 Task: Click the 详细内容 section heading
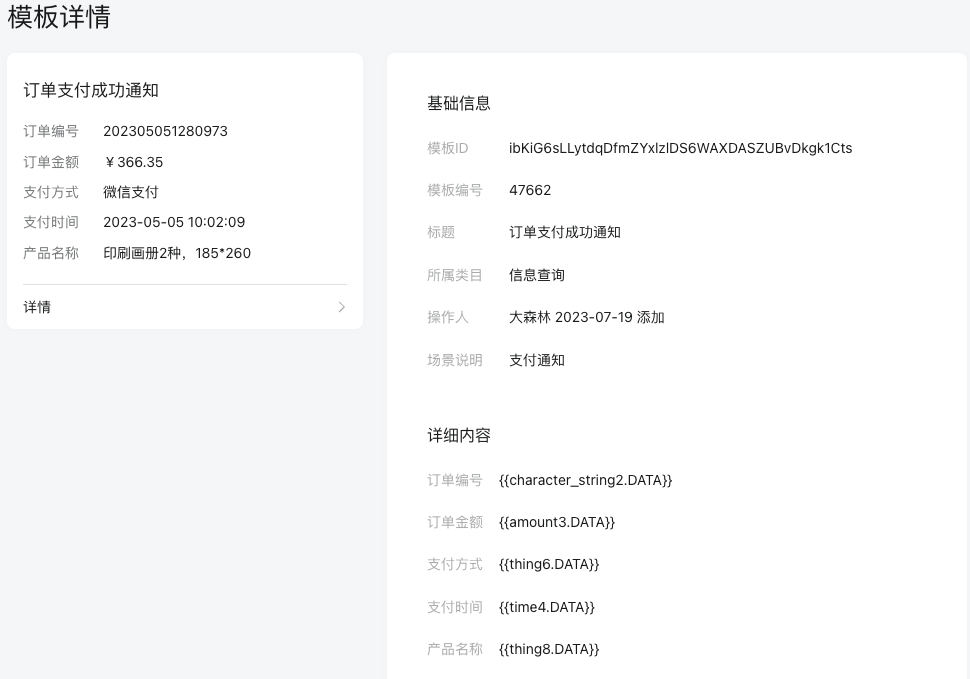pos(458,435)
